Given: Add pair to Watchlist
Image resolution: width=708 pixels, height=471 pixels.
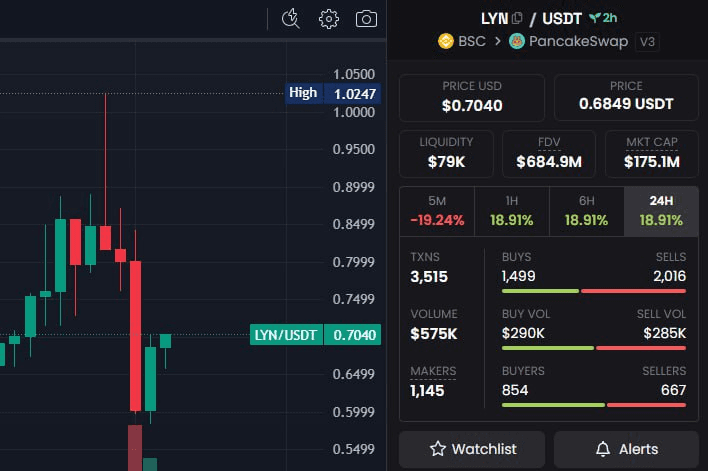Looking at the screenshot, I should pyautogui.click(x=472, y=449).
